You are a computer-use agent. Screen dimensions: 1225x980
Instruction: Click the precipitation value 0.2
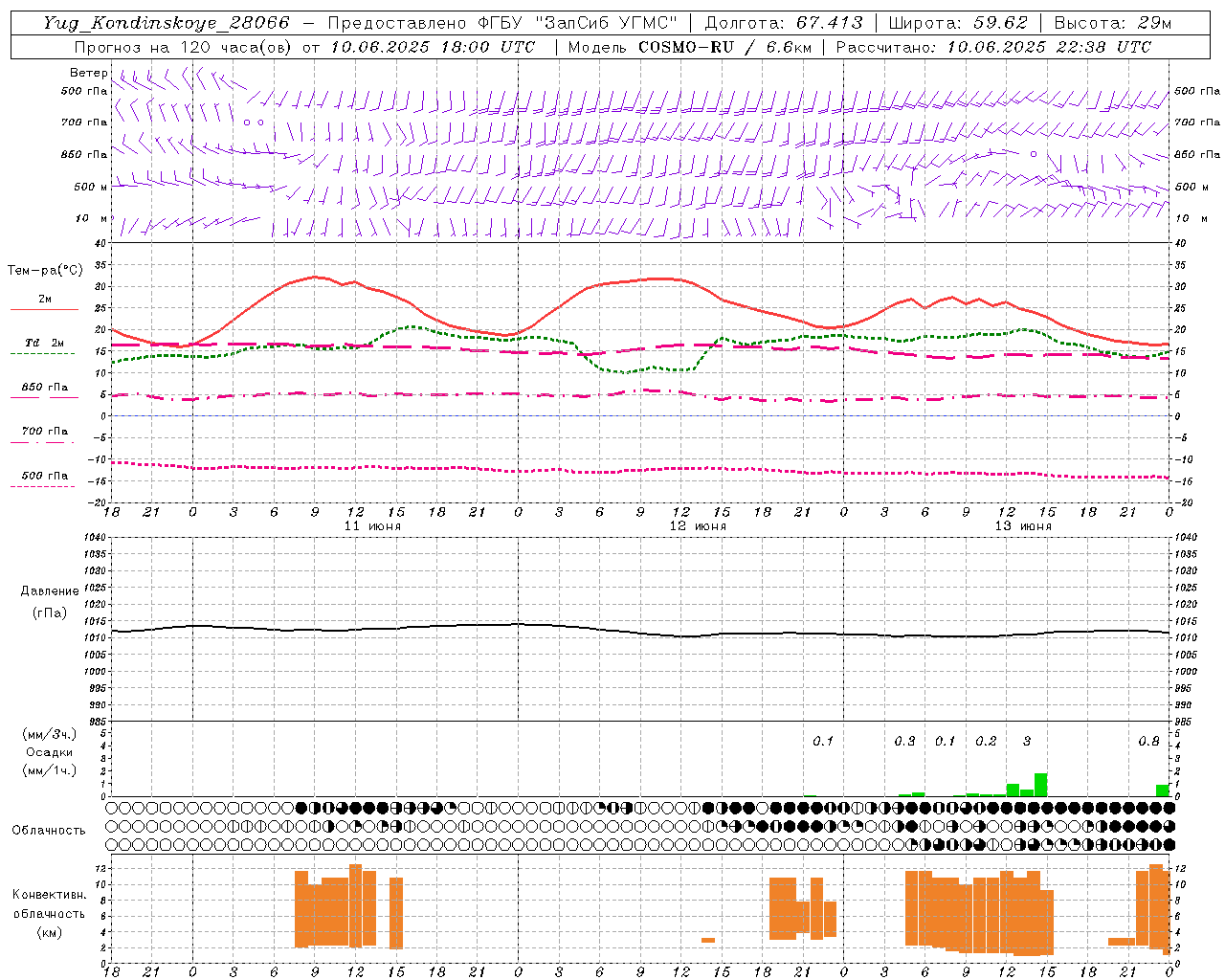click(986, 742)
